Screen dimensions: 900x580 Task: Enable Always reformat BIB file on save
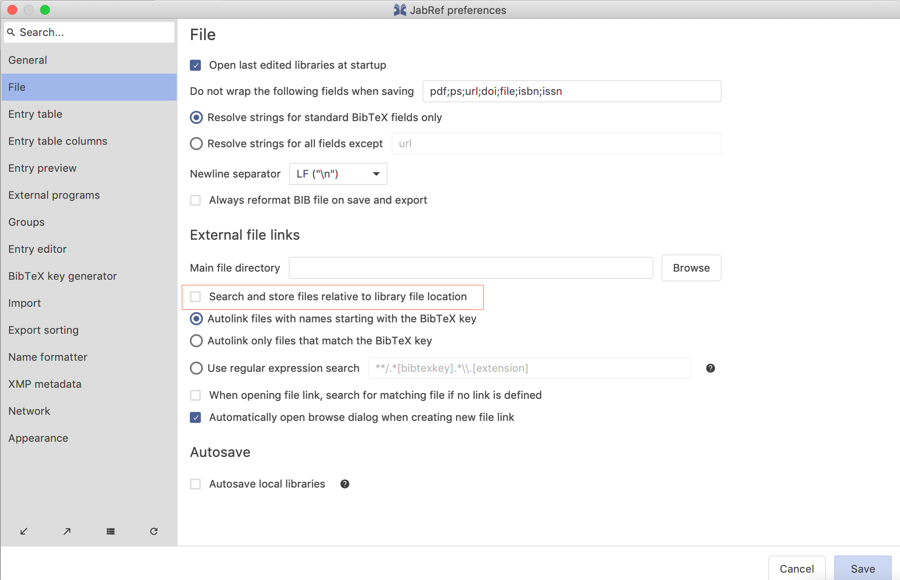pyautogui.click(x=195, y=200)
